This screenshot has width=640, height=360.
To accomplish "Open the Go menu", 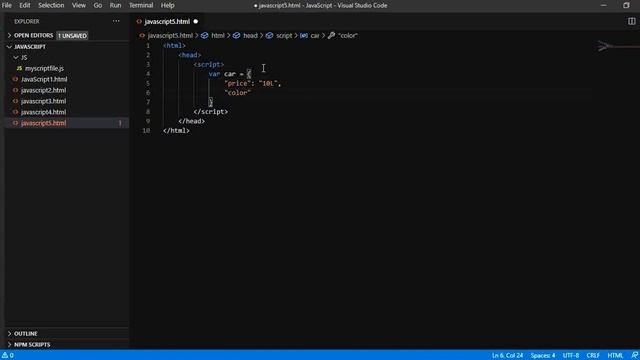I will tap(98, 5).
